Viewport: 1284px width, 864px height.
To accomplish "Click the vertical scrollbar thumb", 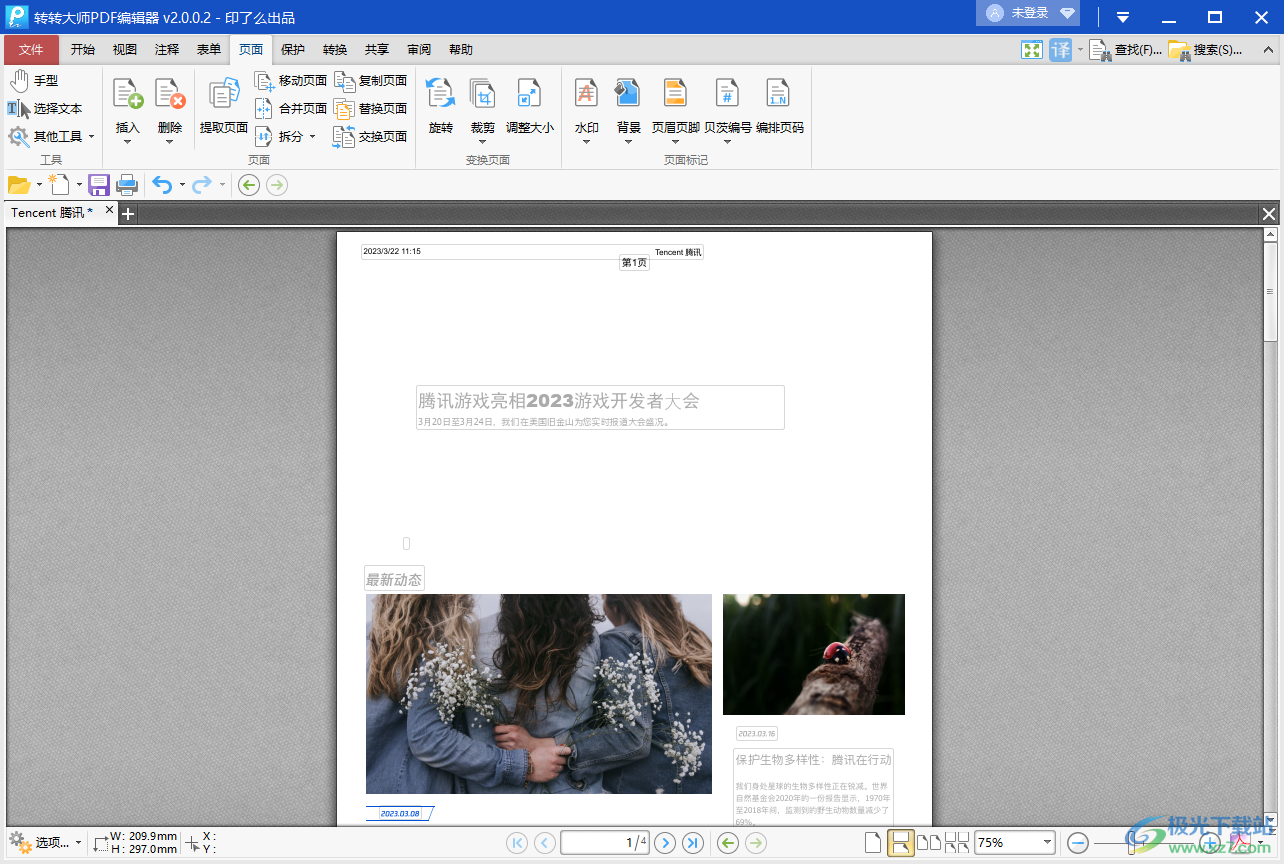I will tap(1271, 292).
